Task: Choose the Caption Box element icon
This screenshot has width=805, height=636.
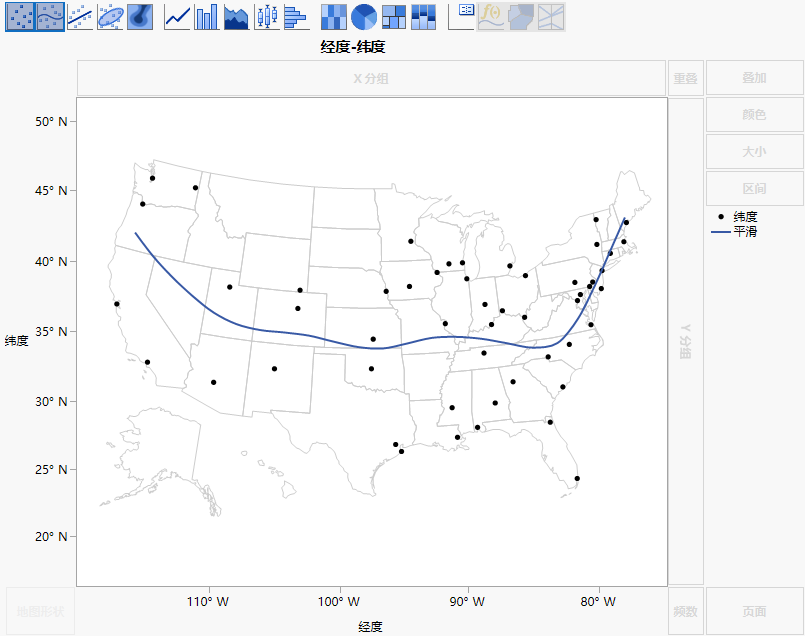Action: [x=461, y=17]
